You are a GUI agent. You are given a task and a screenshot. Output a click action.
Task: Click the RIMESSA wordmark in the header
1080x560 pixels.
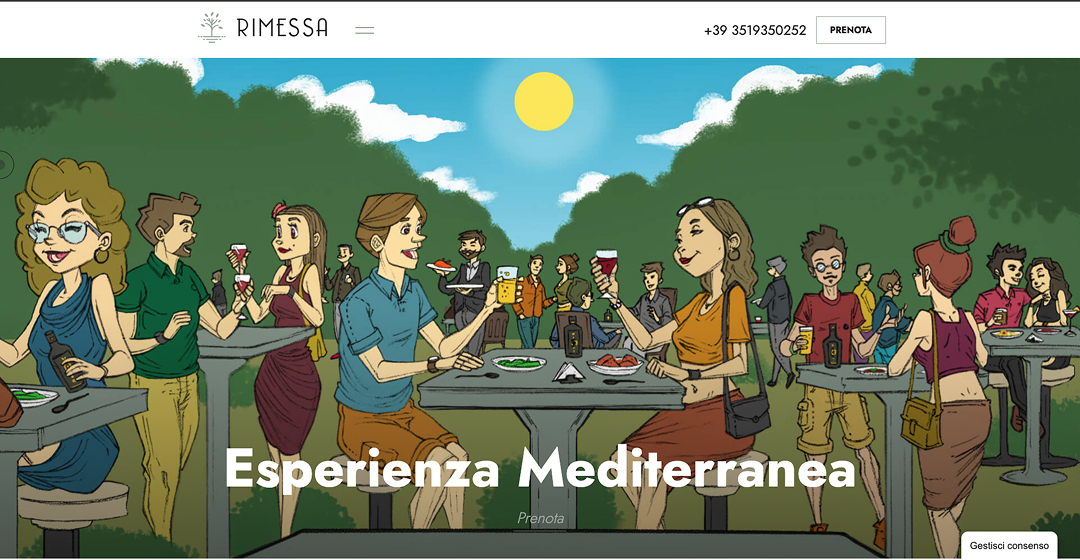pos(282,28)
